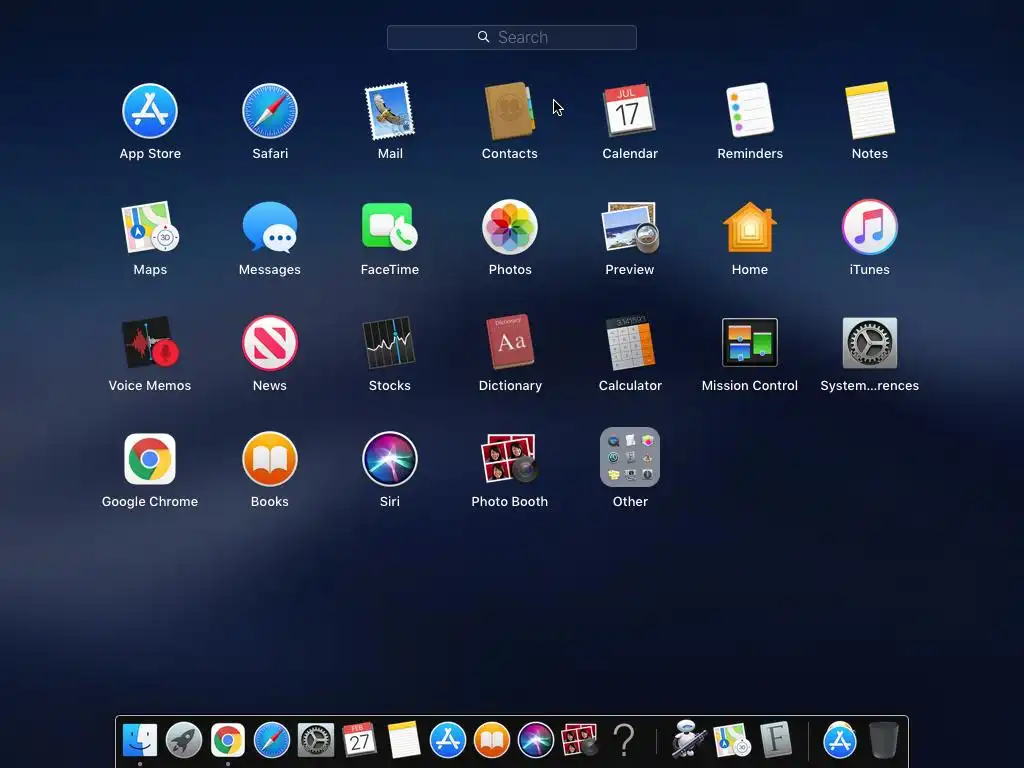The height and width of the screenshot is (768, 1024).
Task: Activate Siri from the Dock
Action: [536, 740]
